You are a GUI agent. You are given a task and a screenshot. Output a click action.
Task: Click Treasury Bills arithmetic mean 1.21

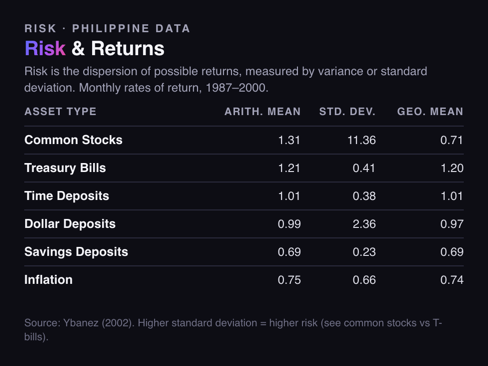[x=289, y=168]
